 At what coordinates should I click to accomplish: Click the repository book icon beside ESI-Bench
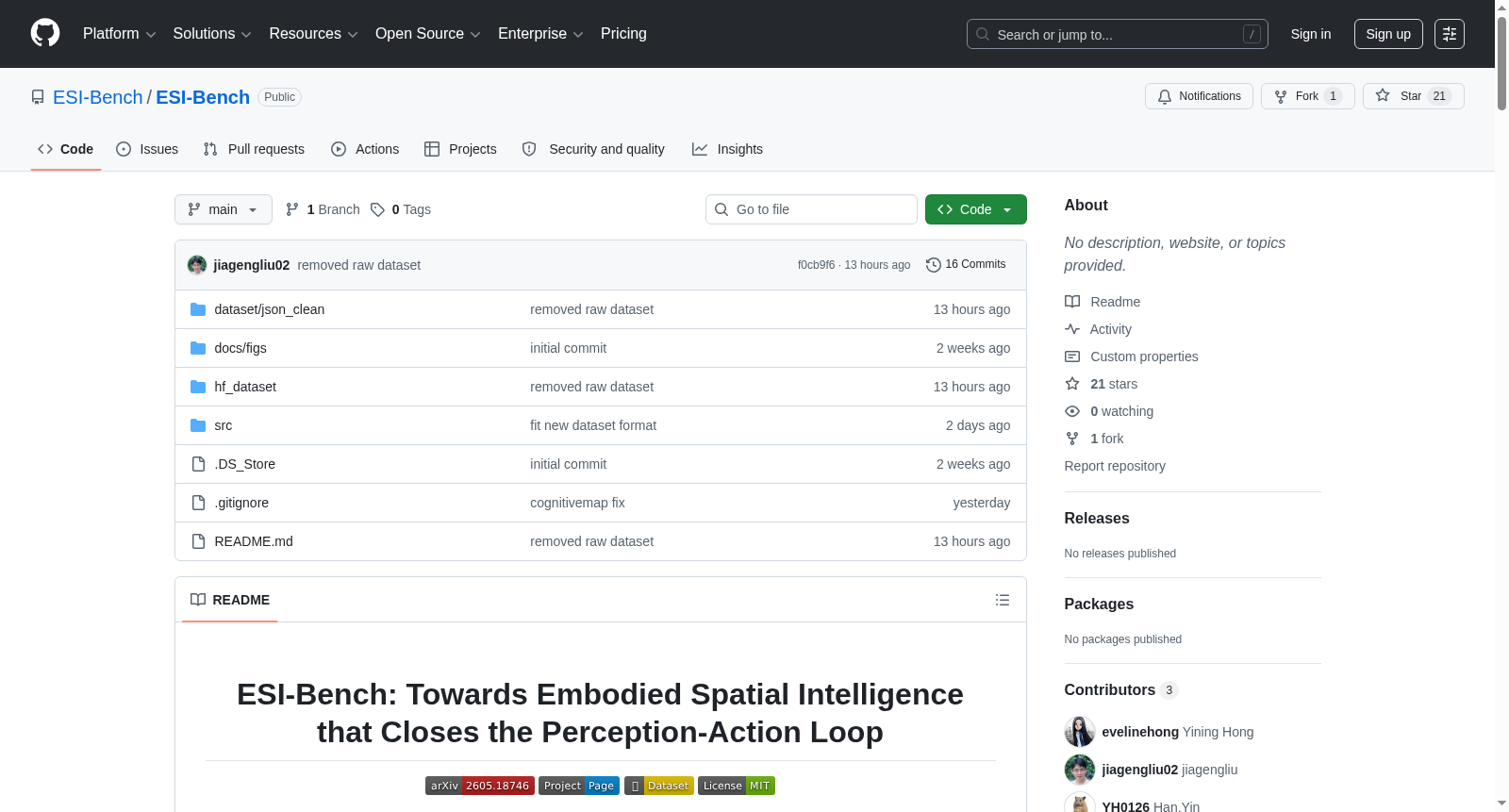pyautogui.click(x=38, y=97)
